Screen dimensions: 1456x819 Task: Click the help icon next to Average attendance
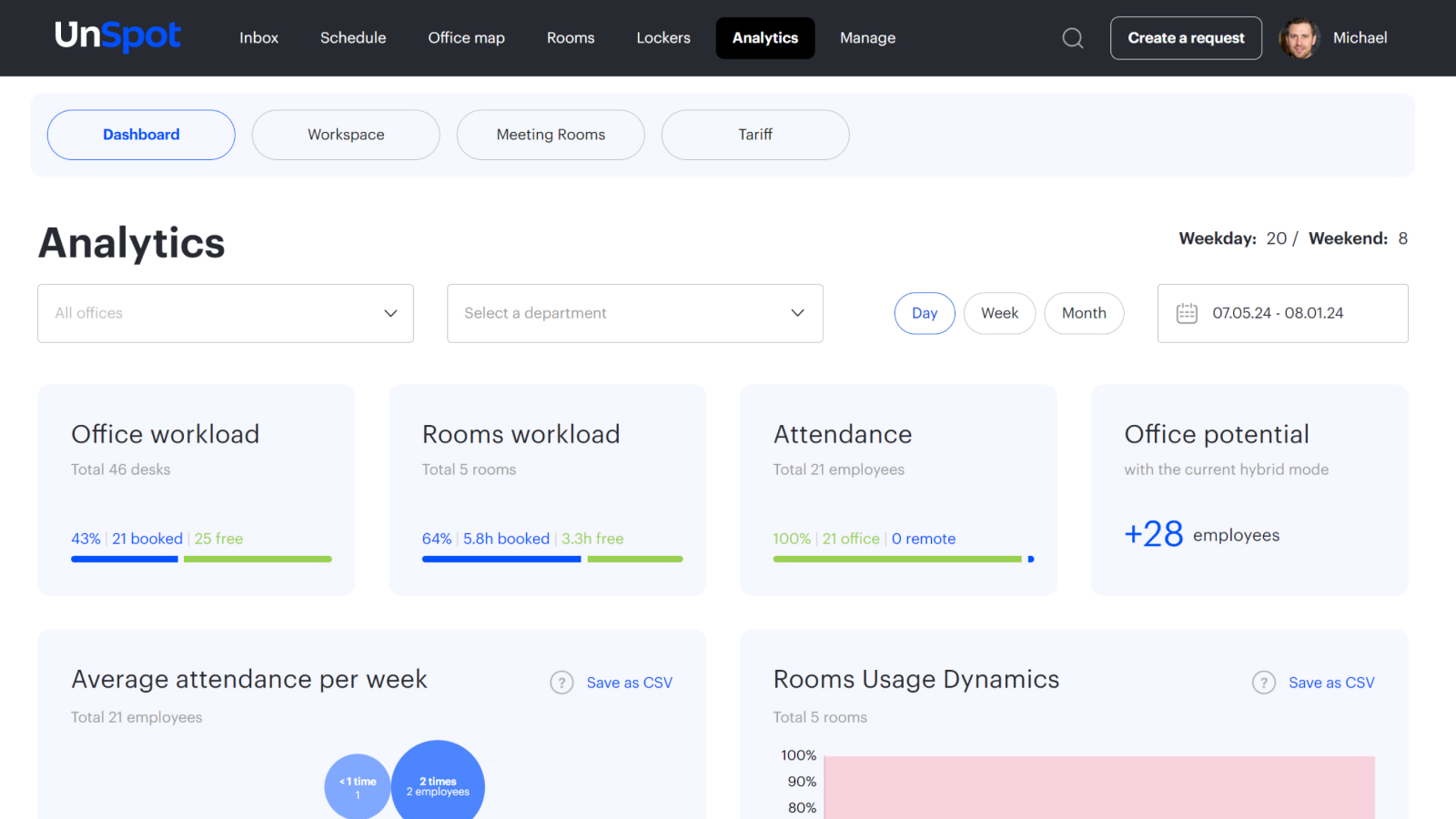[561, 682]
